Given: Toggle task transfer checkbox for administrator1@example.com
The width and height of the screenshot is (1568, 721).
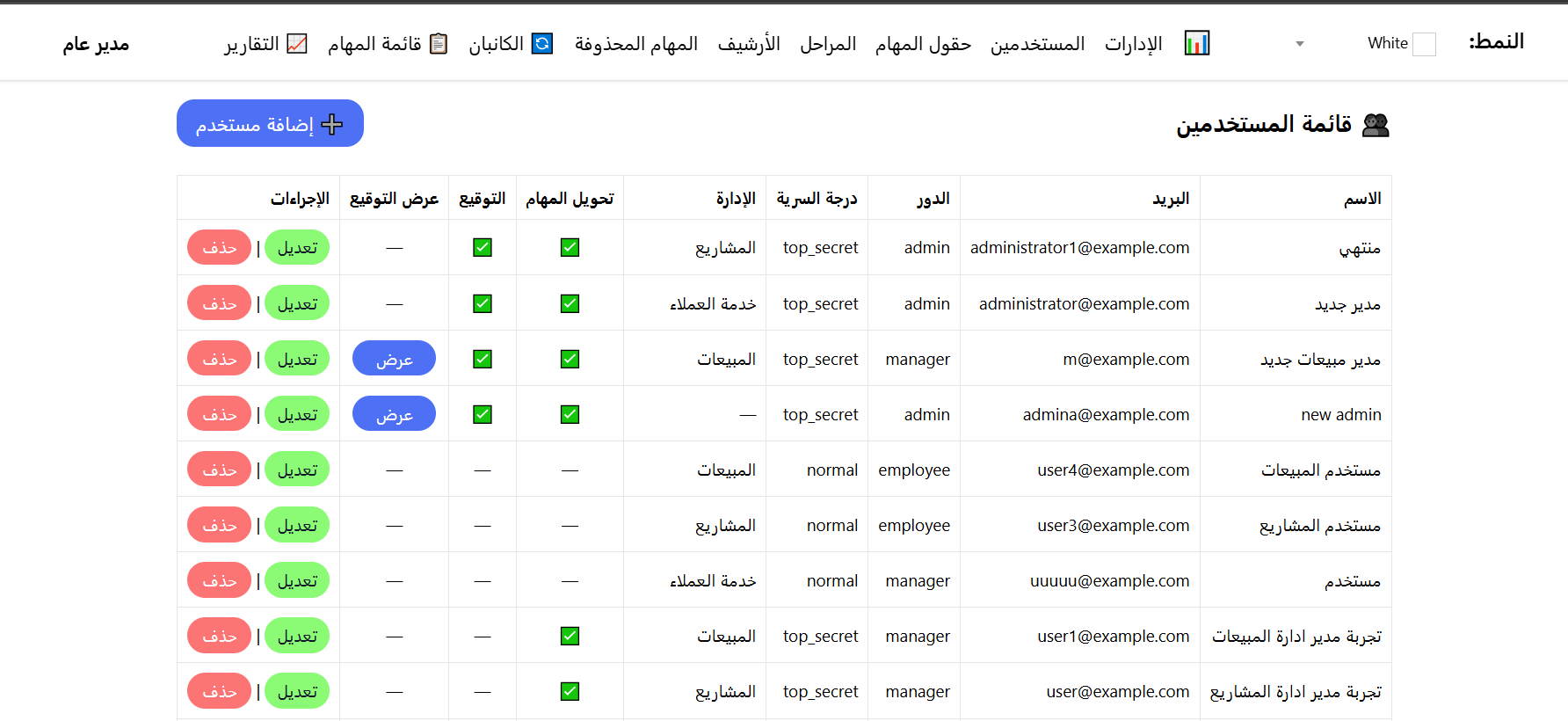Looking at the screenshot, I should tap(570, 247).
